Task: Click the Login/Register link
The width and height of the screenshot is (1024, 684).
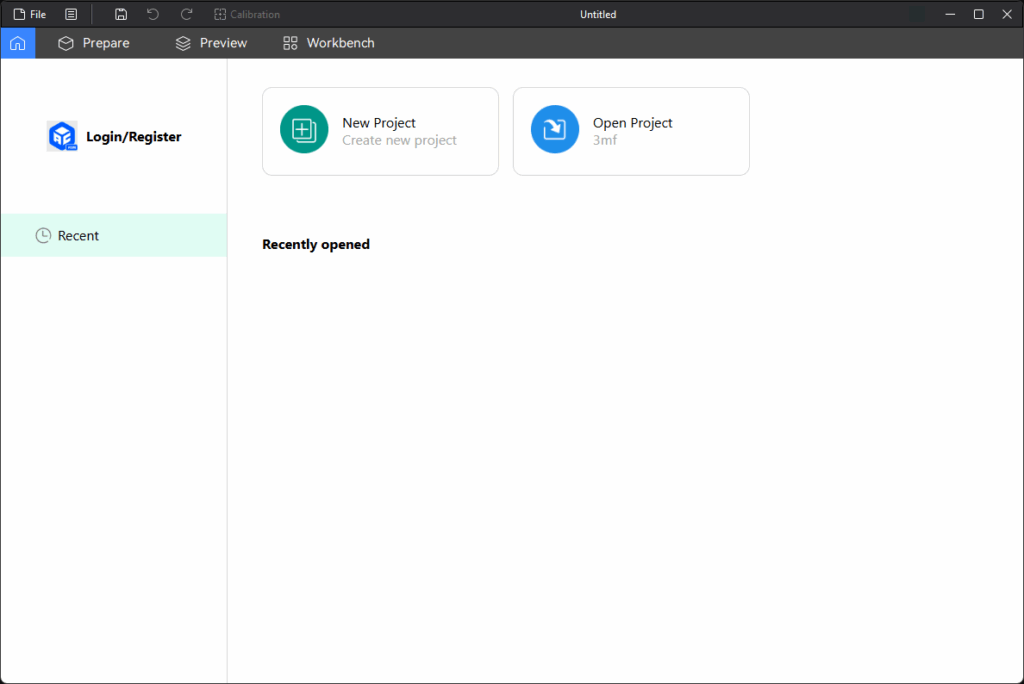Action: [134, 137]
